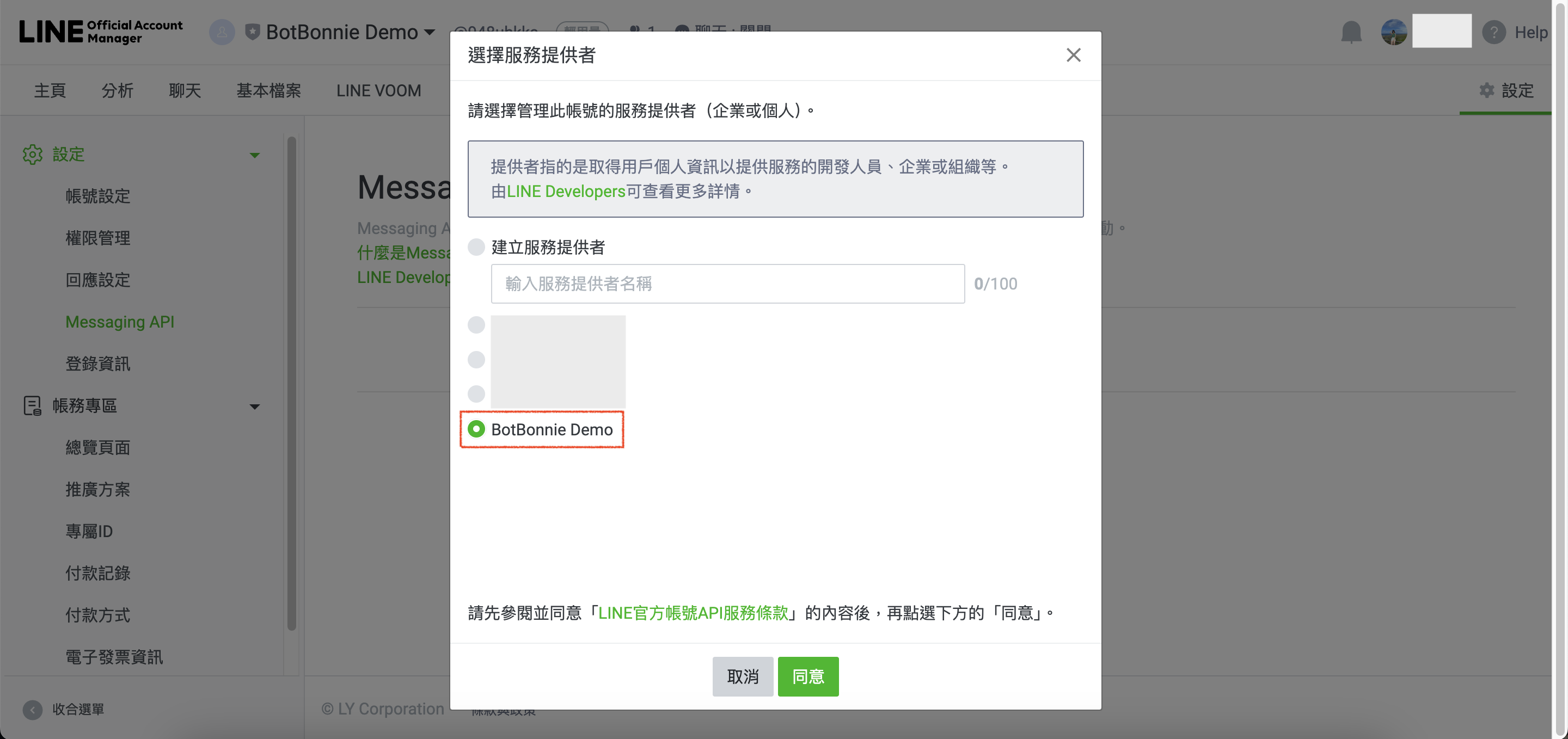Click the green 同意 button
Viewport: 1568px width, 739px height.
pyautogui.click(x=808, y=676)
